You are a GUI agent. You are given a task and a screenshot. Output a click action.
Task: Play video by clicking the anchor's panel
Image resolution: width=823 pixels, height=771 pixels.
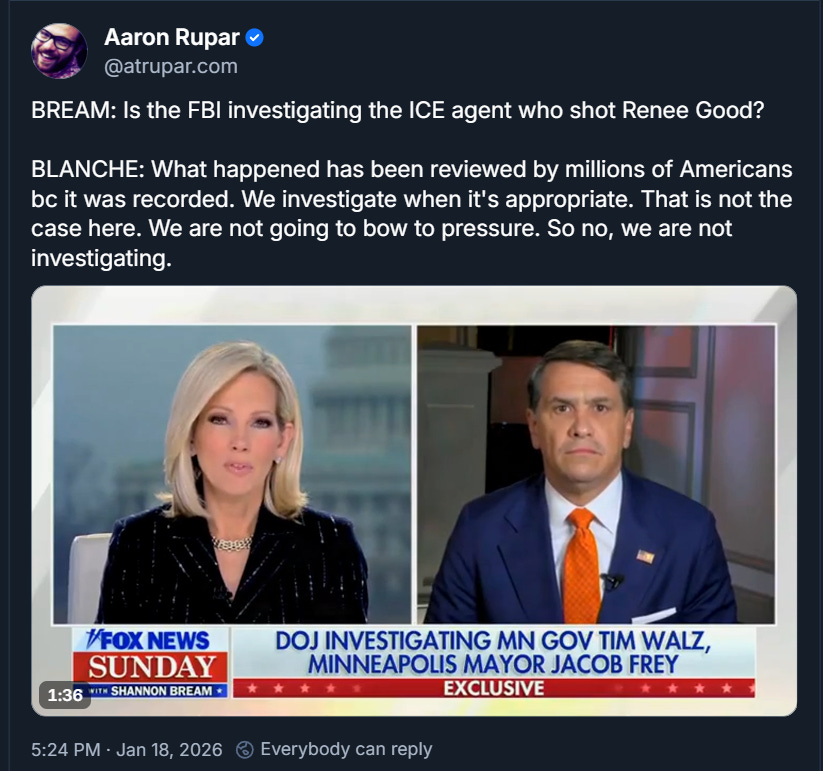pyautogui.click(x=232, y=474)
